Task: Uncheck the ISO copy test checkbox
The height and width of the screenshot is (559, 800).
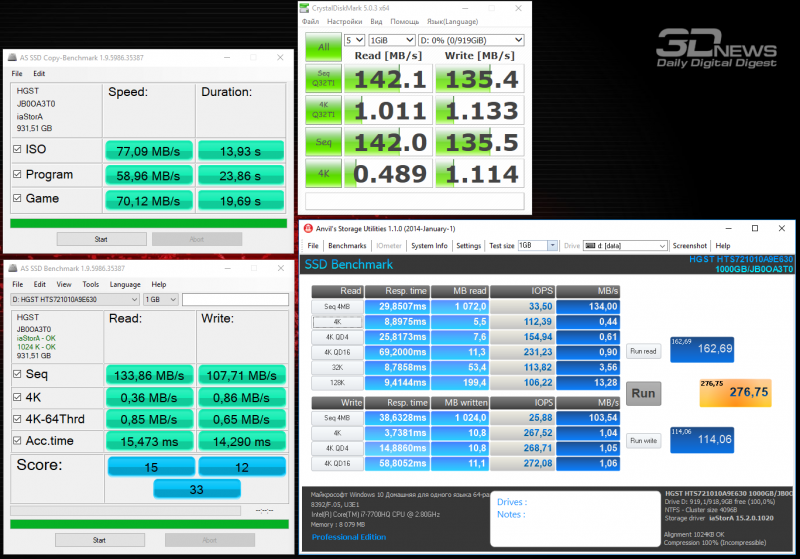Action: (x=17, y=149)
